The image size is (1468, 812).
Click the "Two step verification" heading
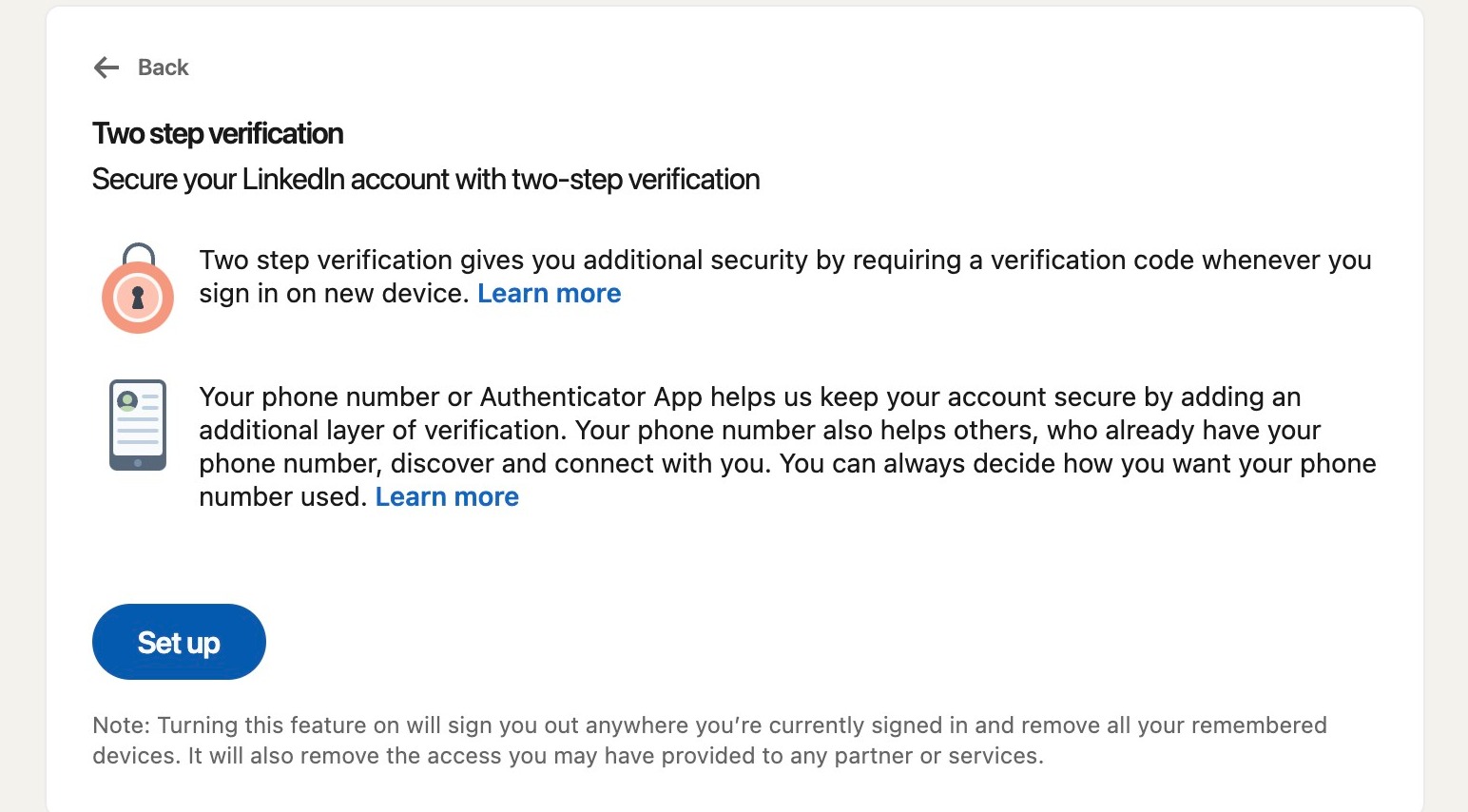coord(218,134)
